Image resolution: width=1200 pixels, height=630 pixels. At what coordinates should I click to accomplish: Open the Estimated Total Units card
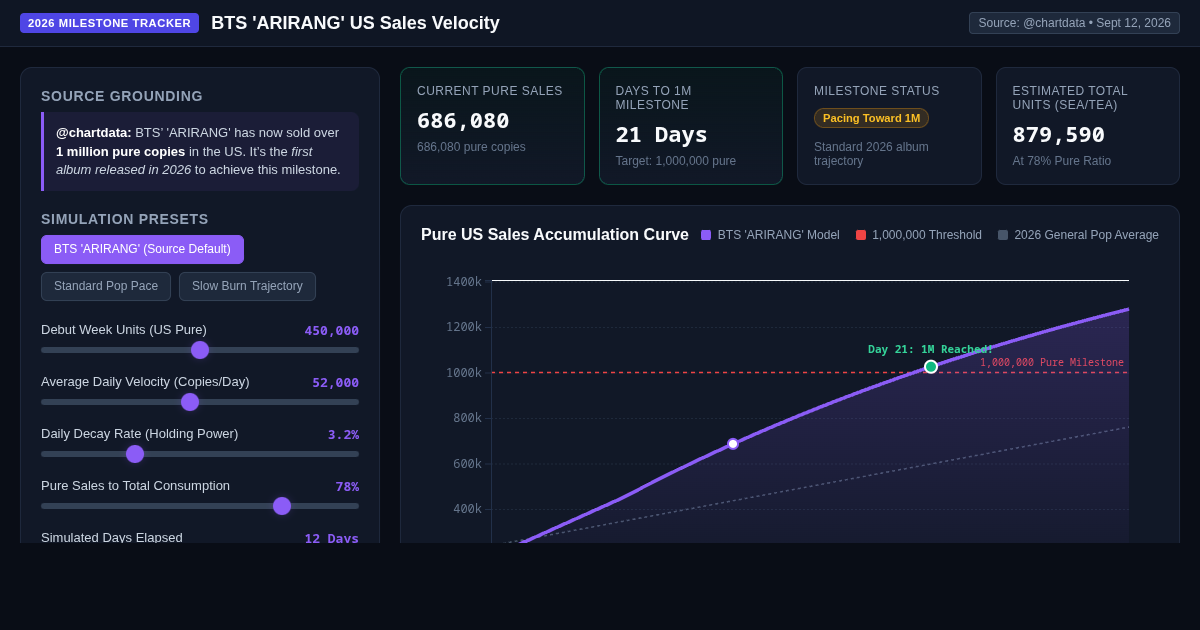tap(1088, 126)
